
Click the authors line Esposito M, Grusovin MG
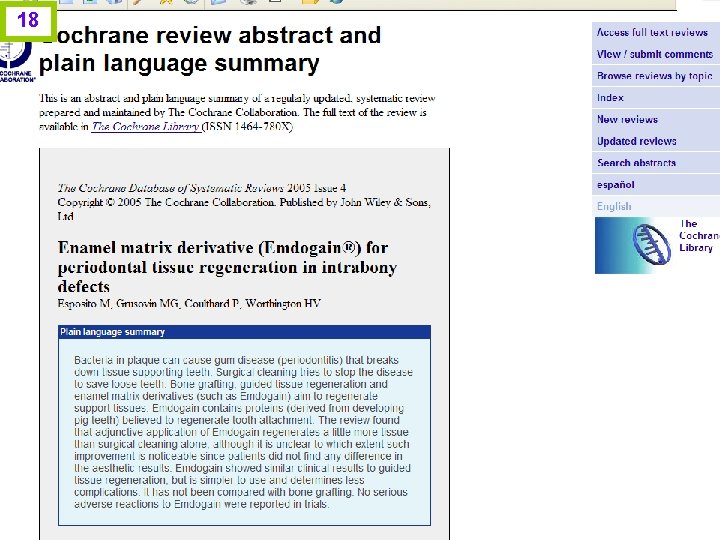point(189,304)
